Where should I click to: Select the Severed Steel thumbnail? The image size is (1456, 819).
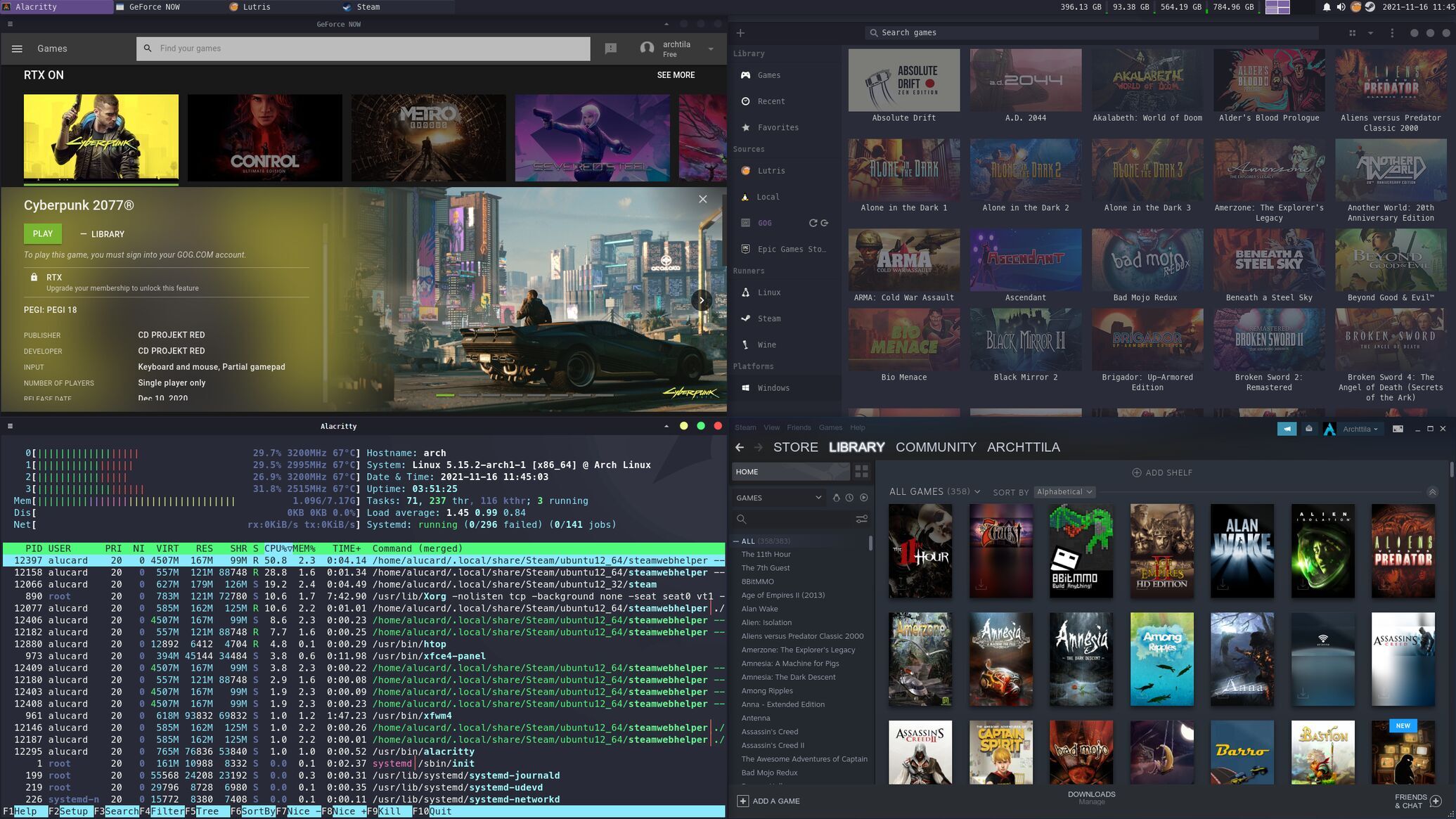593,138
